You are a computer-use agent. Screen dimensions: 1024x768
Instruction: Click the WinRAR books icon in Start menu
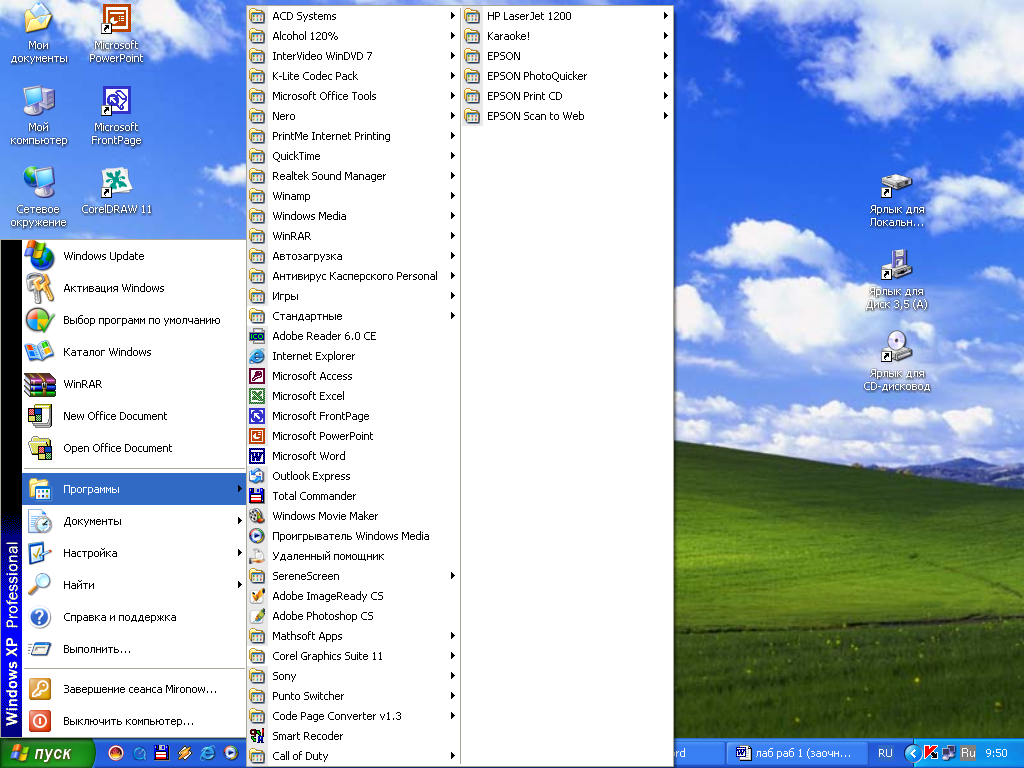pyautogui.click(x=39, y=384)
